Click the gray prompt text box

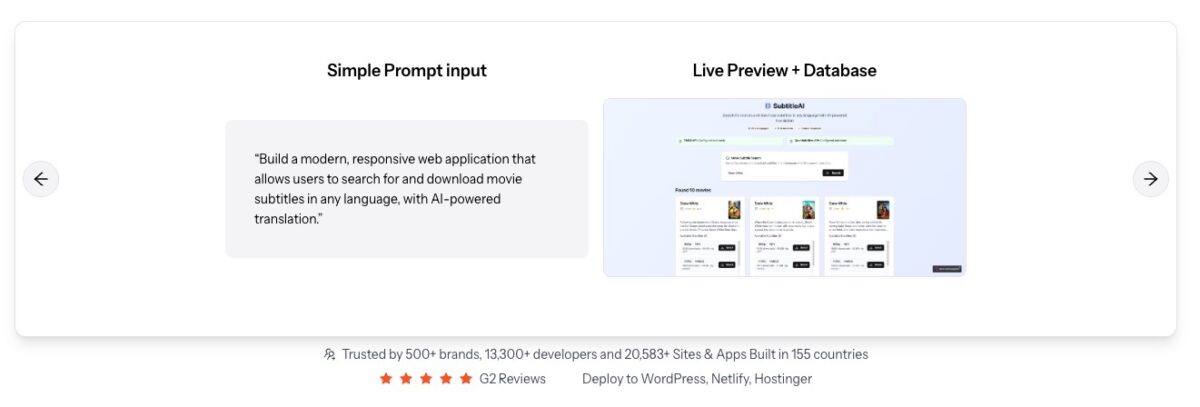pyautogui.click(x=407, y=189)
